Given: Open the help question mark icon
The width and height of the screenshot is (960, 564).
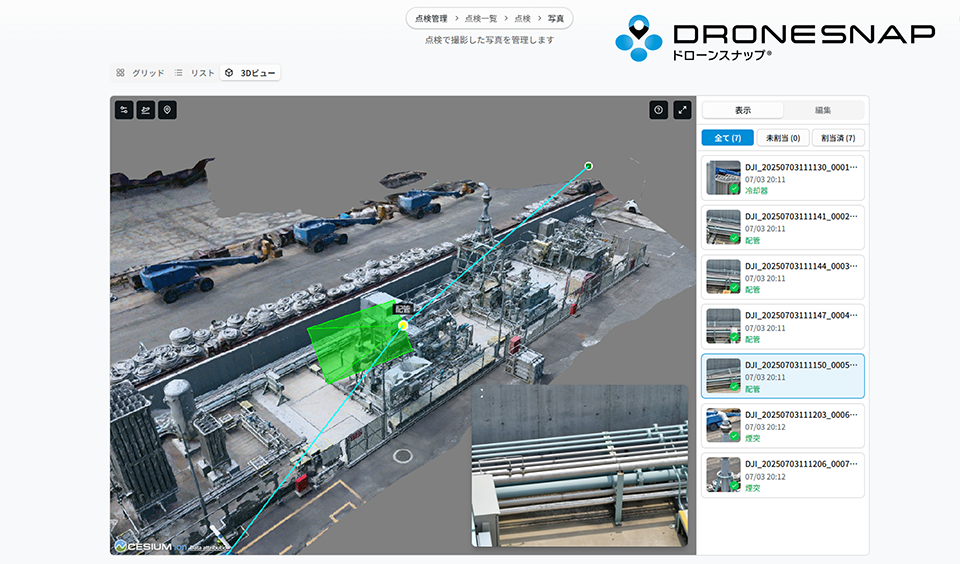Looking at the screenshot, I should (x=658, y=110).
